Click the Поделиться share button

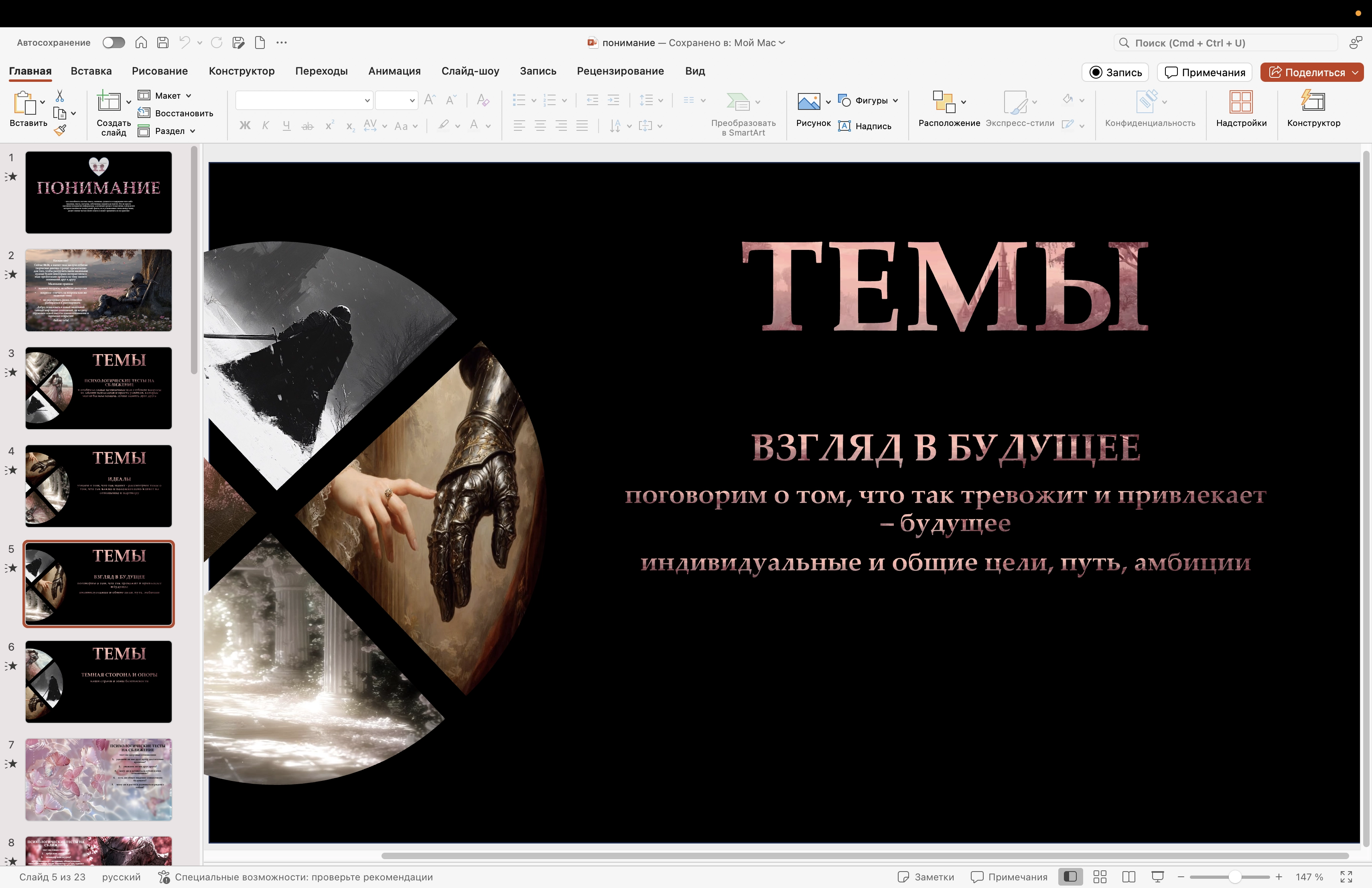pos(1306,72)
